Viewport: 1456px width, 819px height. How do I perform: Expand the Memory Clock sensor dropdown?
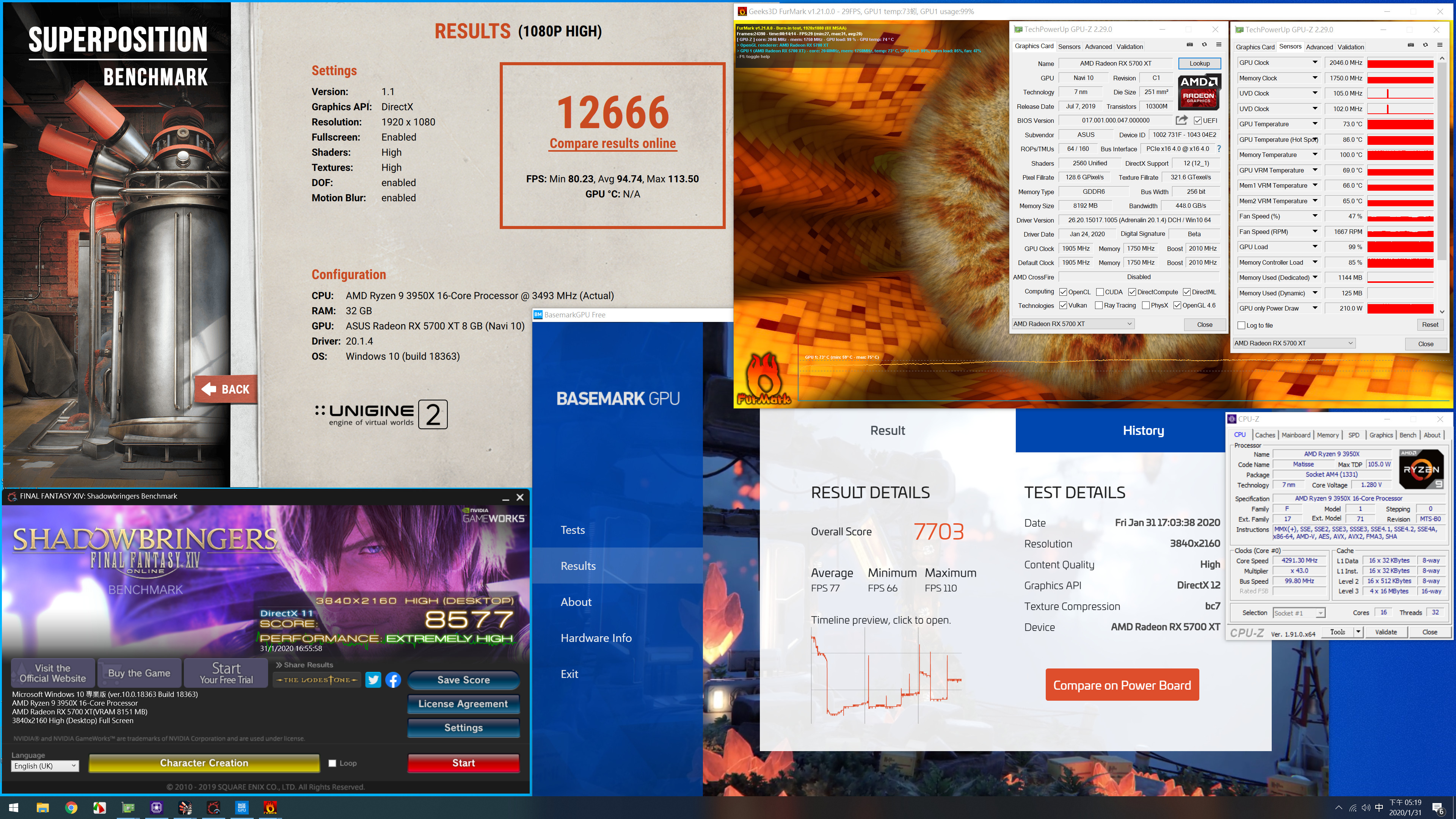[1315, 78]
